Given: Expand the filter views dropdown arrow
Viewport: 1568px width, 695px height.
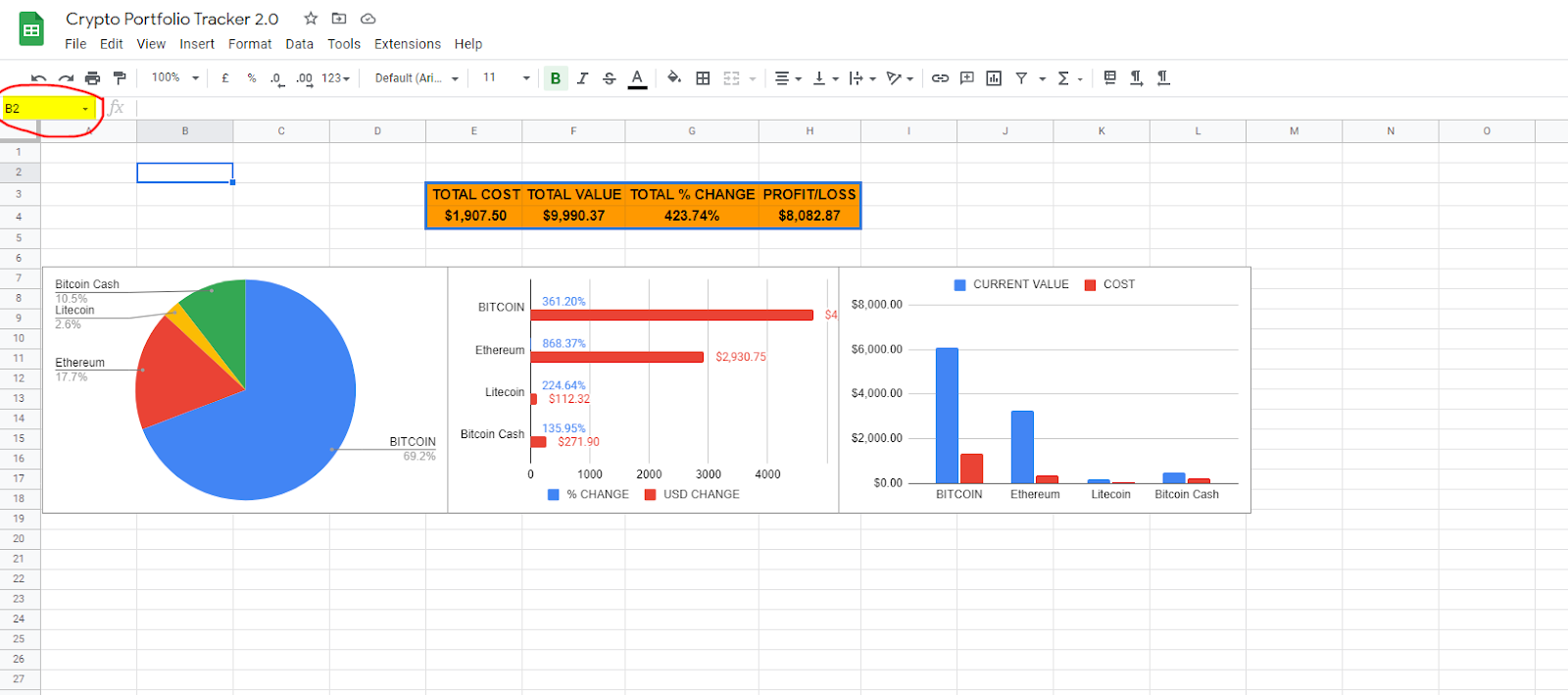Looking at the screenshot, I should tap(1042, 78).
